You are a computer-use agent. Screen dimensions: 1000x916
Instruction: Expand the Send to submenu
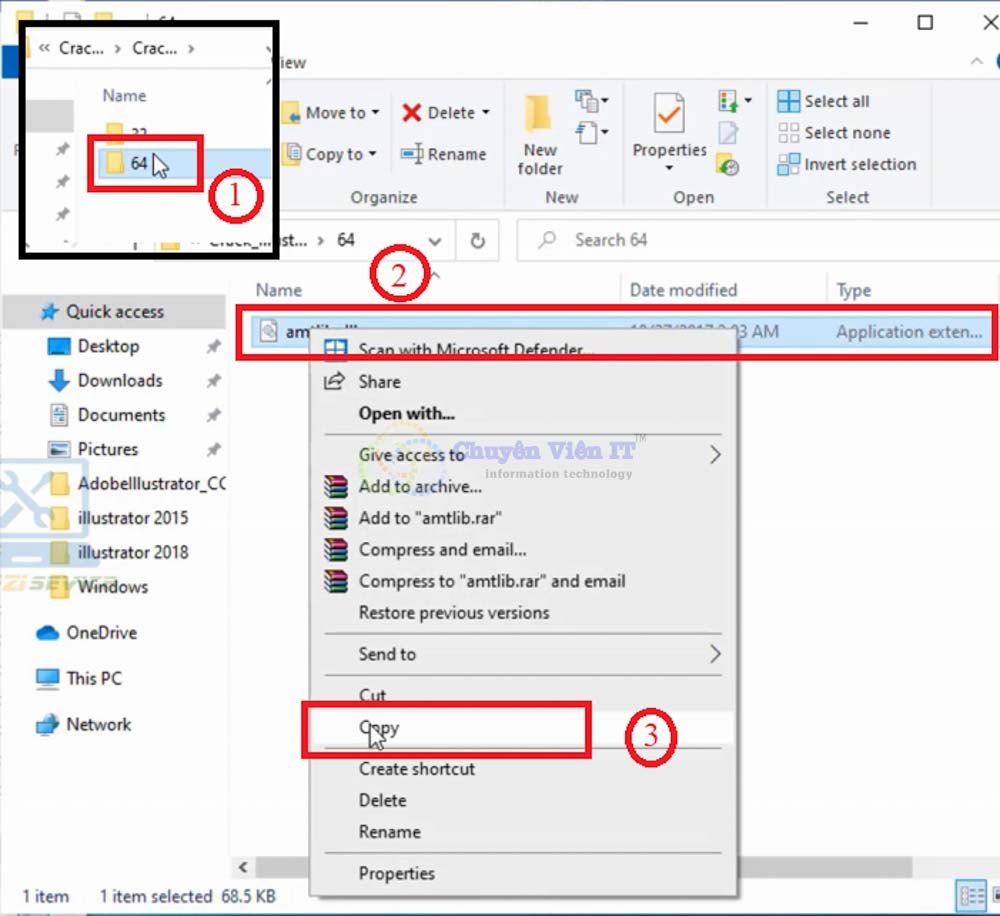387,654
